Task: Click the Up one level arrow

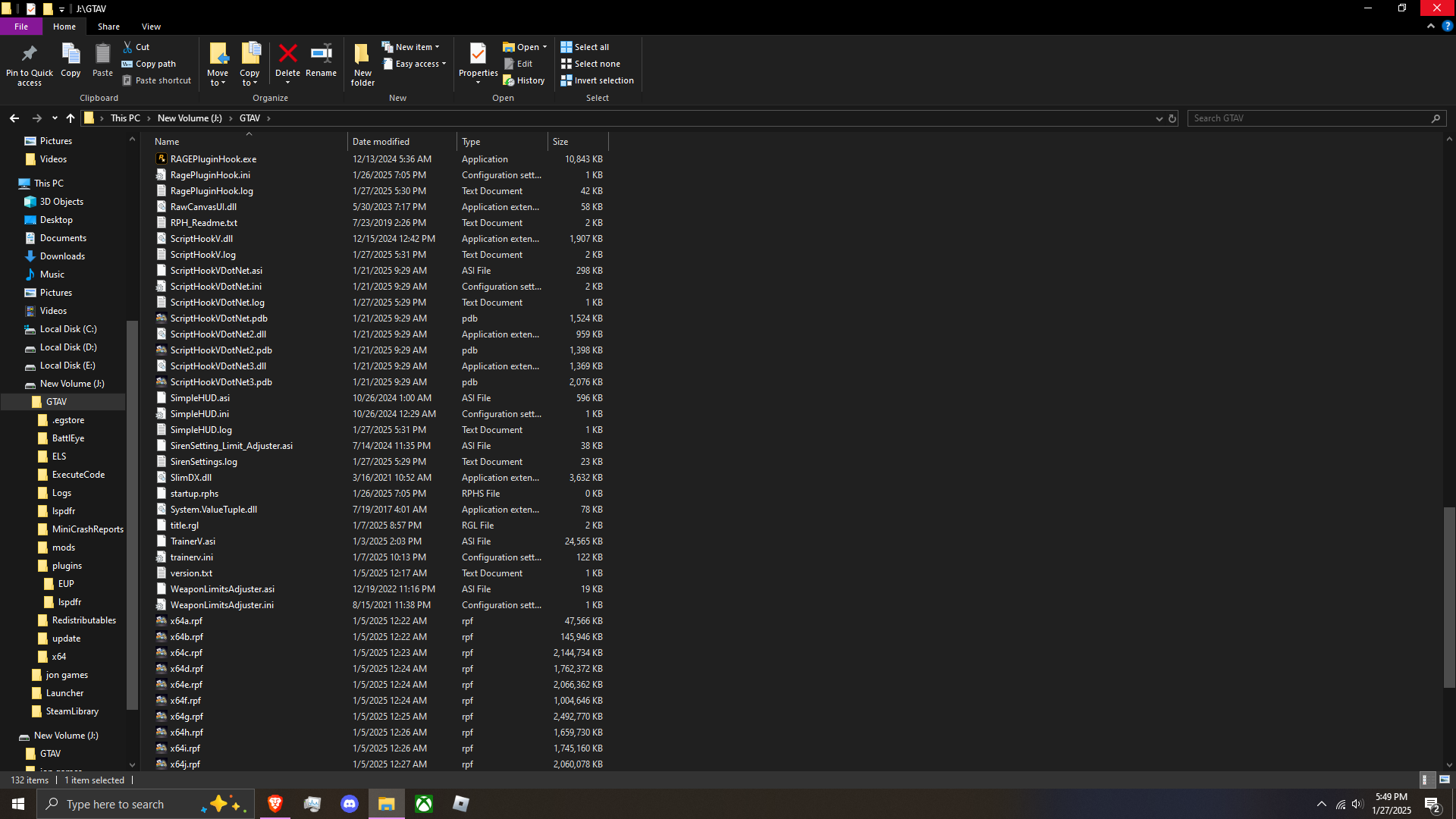Action: (x=71, y=118)
